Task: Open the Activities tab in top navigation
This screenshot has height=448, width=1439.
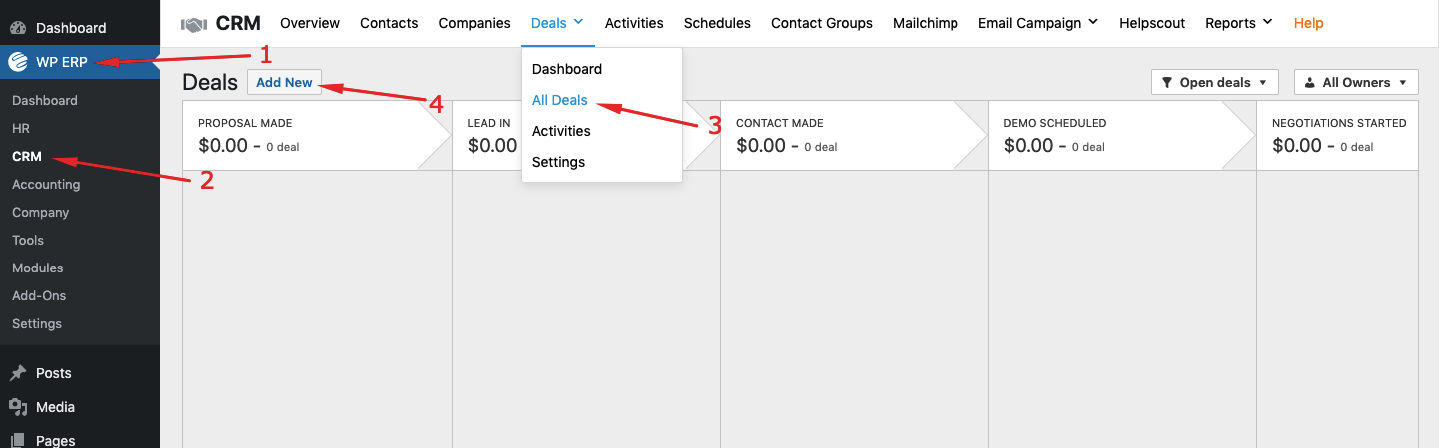Action: click(634, 23)
